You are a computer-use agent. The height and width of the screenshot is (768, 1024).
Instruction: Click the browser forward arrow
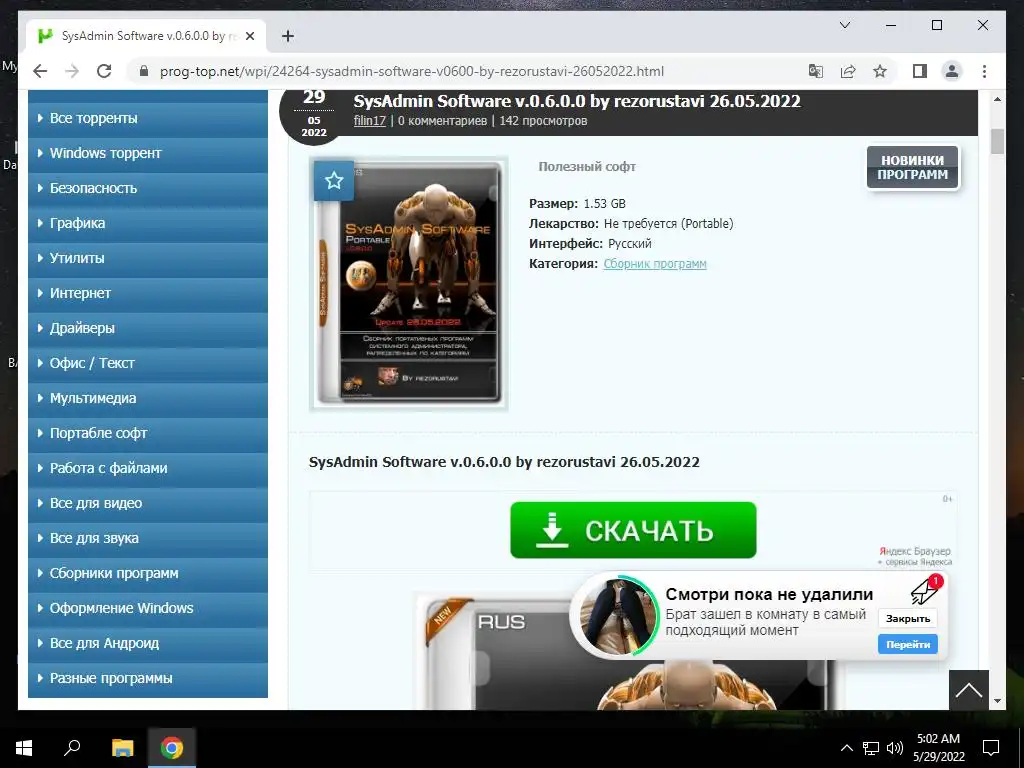(x=72, y=71)
